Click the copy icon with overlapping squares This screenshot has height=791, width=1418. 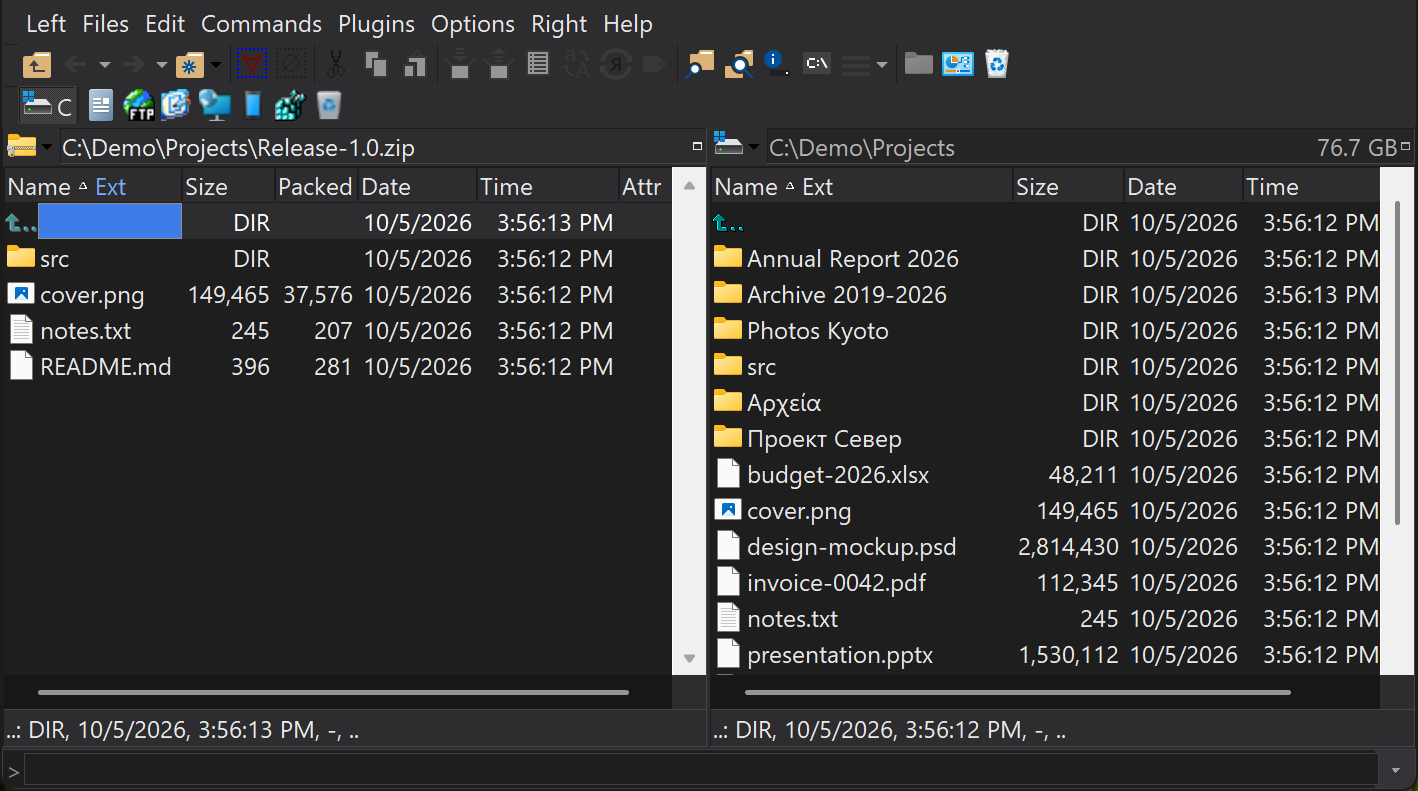point(376,65)
